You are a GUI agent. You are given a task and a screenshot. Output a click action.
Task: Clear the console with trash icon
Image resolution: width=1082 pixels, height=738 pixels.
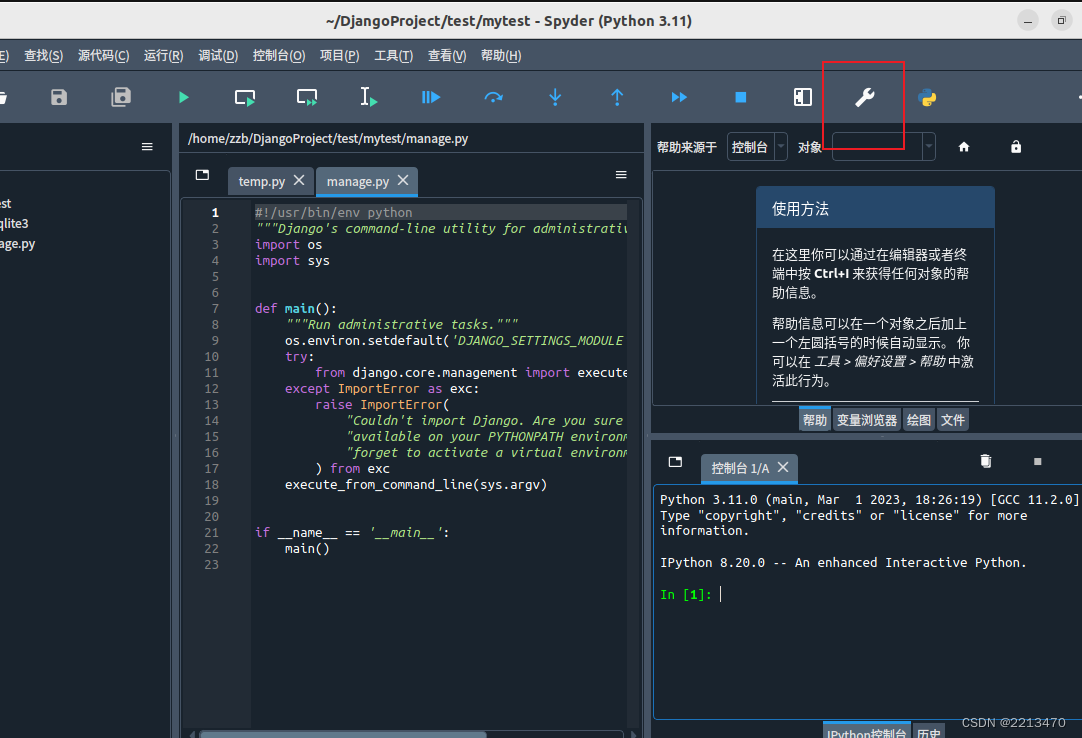point(986,461)
